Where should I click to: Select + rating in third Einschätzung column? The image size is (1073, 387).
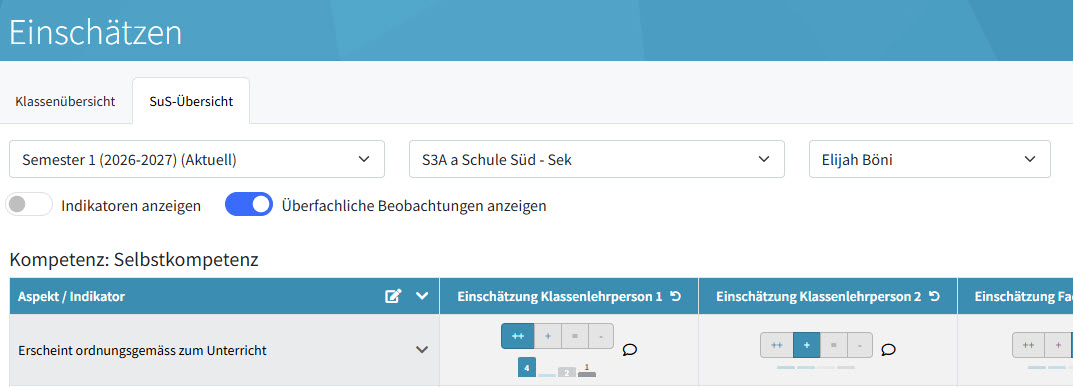tap(1058, 345)
